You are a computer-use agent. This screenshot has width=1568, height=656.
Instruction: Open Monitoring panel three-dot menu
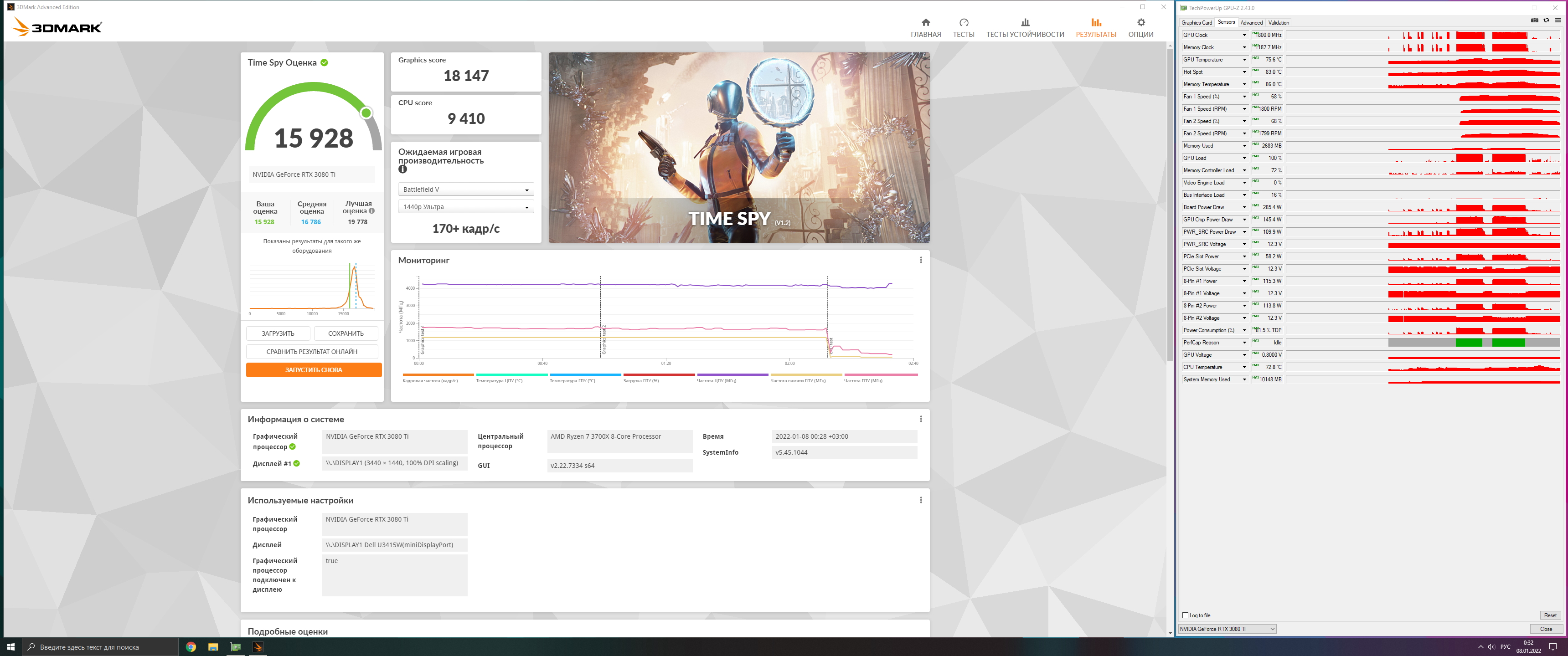click(920, 260)
